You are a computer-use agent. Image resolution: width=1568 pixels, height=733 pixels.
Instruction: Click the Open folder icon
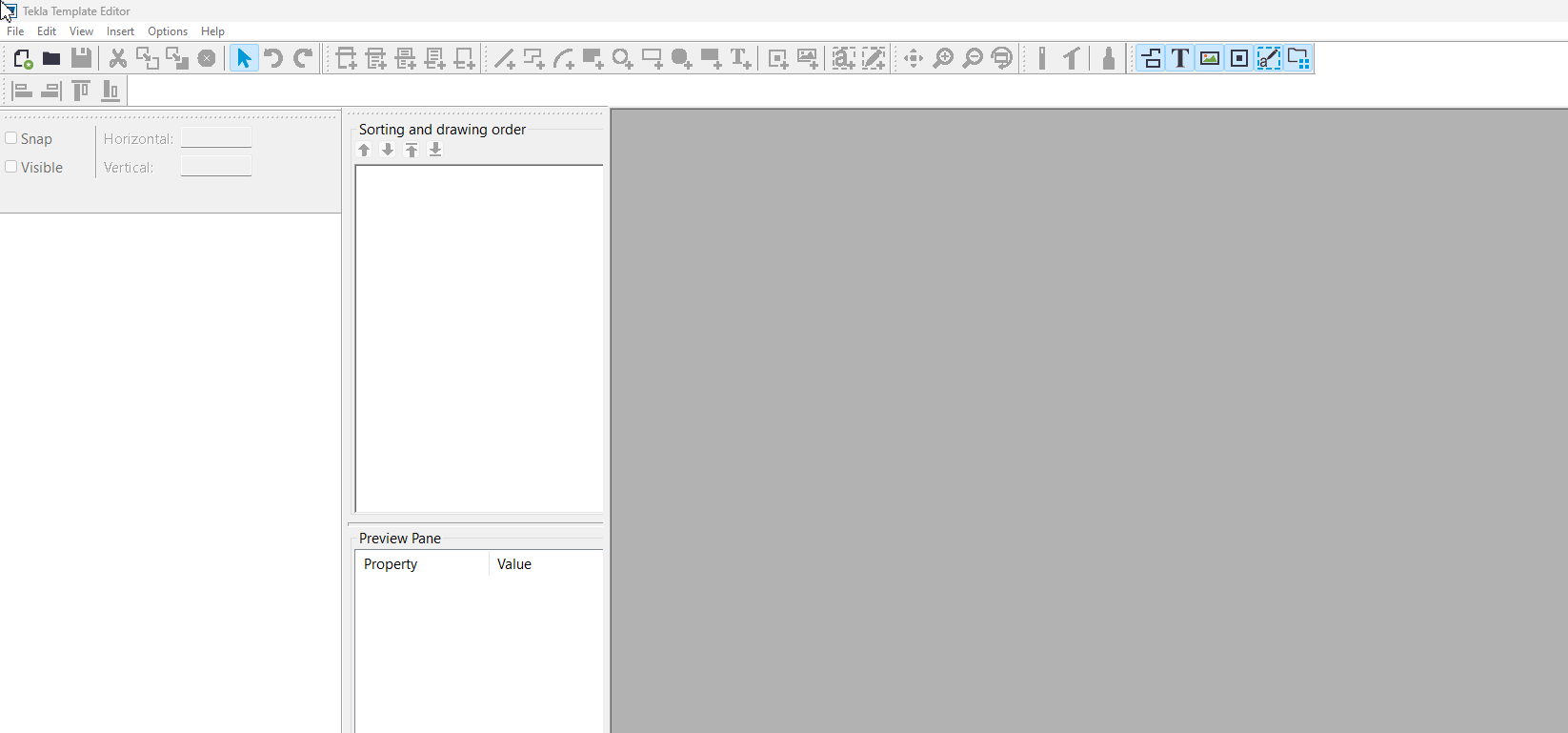click(x=51, y=59)
